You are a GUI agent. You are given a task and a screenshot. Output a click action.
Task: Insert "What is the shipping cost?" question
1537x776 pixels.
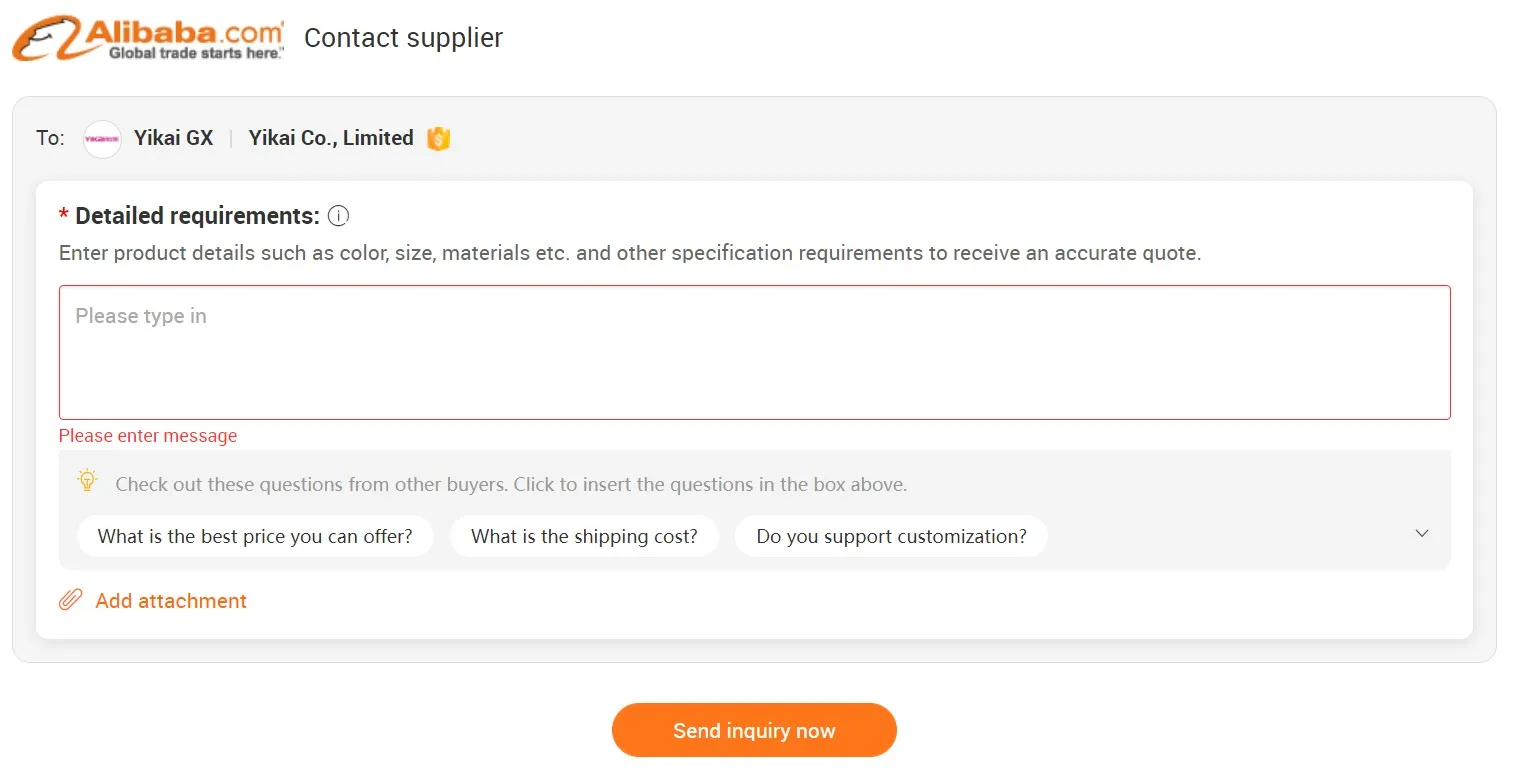coord(584,537)
